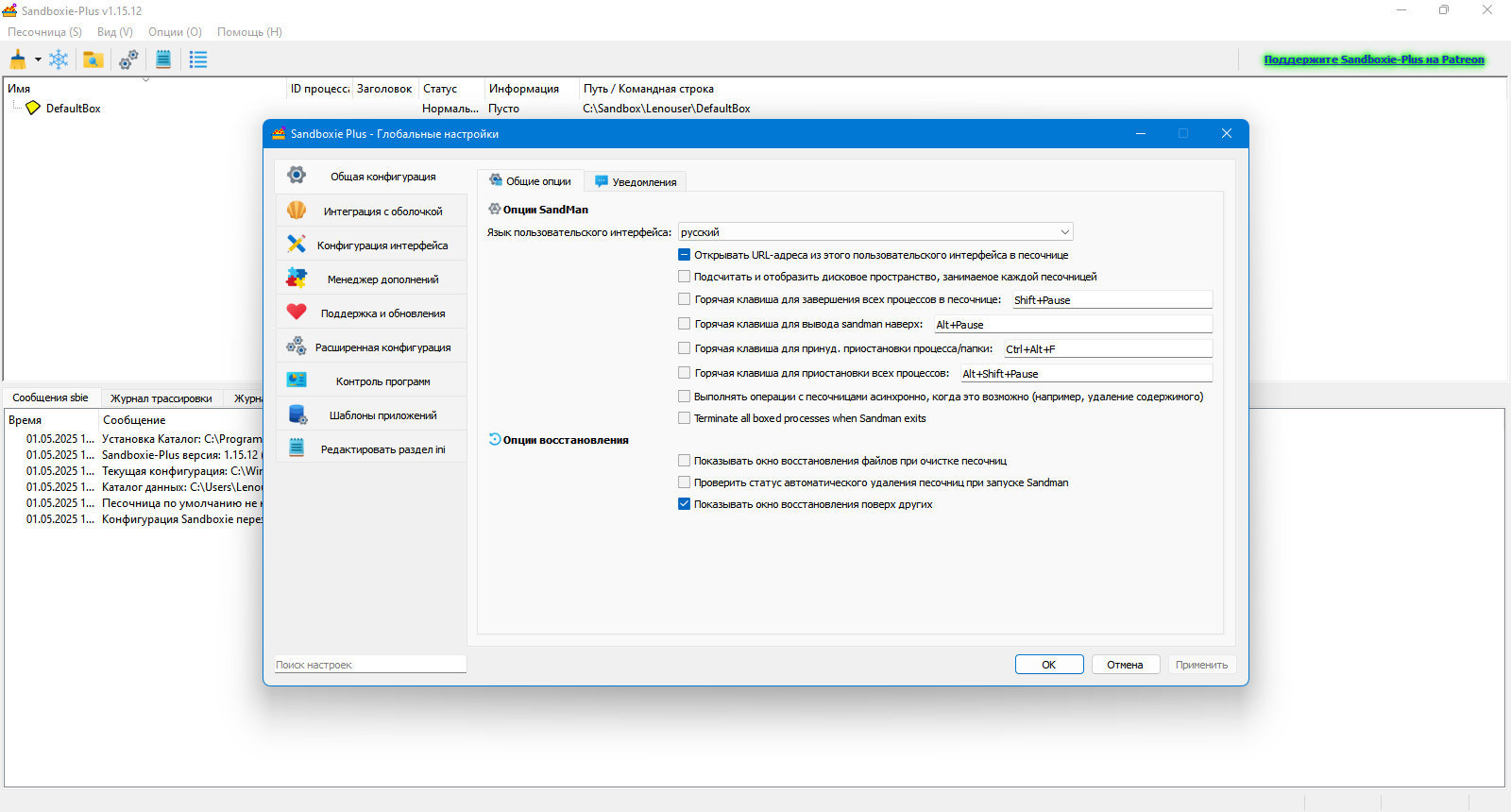Click the database icon beside Шаблоны приложений
This screenshot has width=1511, height=812.
(297, 414)
